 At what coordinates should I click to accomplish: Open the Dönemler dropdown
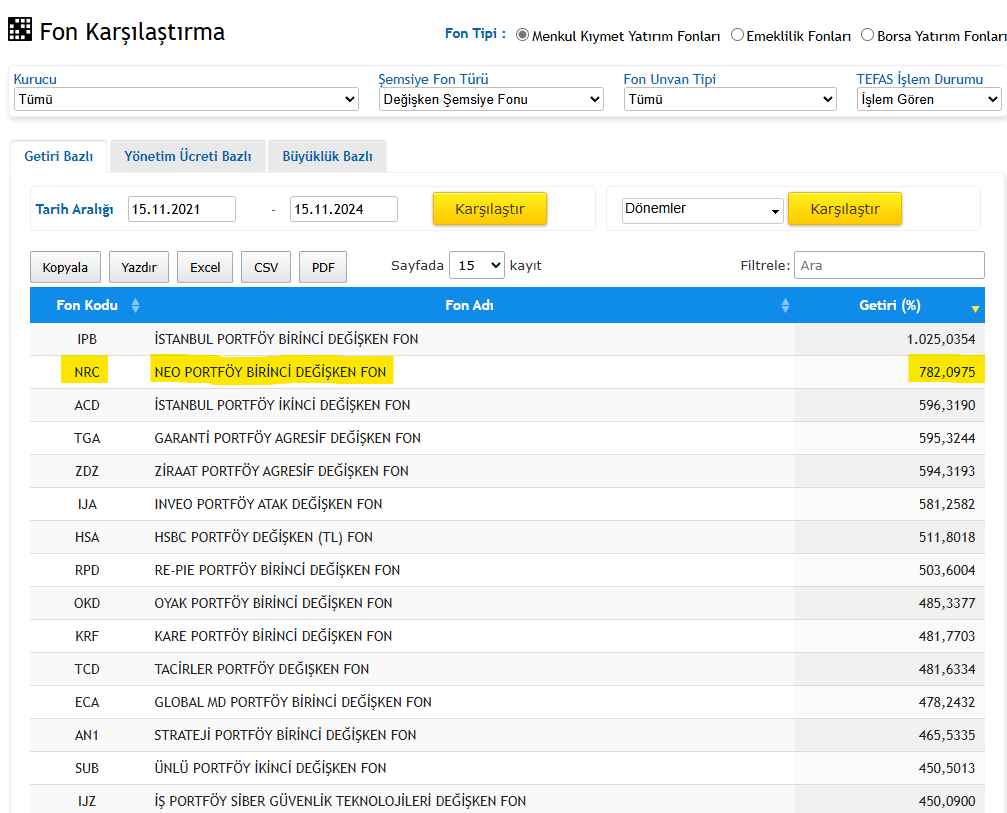703,210
